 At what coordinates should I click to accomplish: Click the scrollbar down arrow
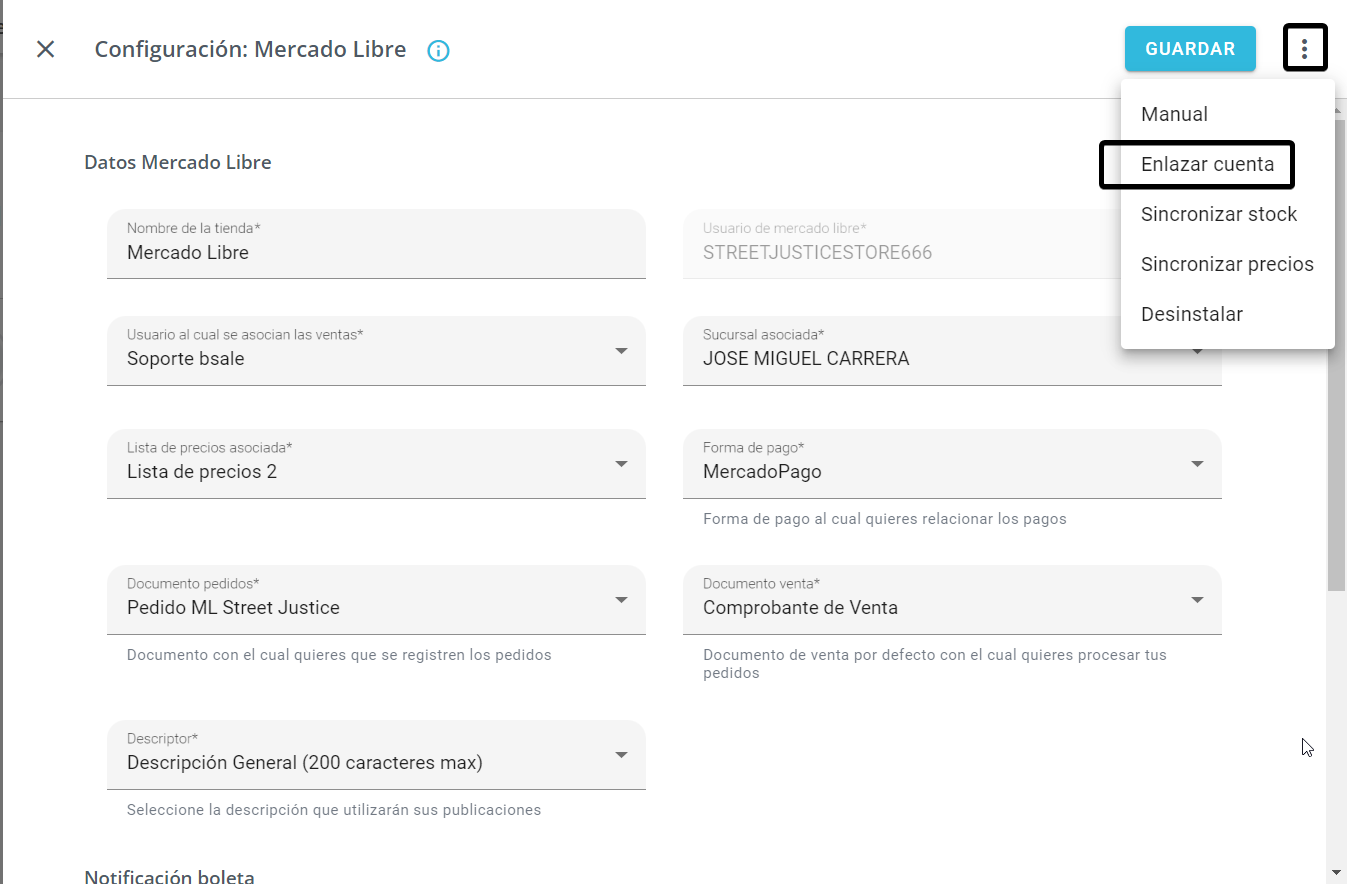tap(1336, 873)
